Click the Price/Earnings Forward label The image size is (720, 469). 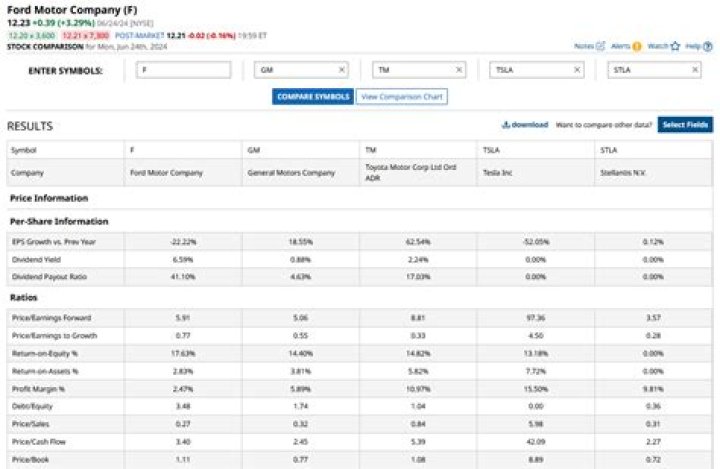tap(51, 318)
